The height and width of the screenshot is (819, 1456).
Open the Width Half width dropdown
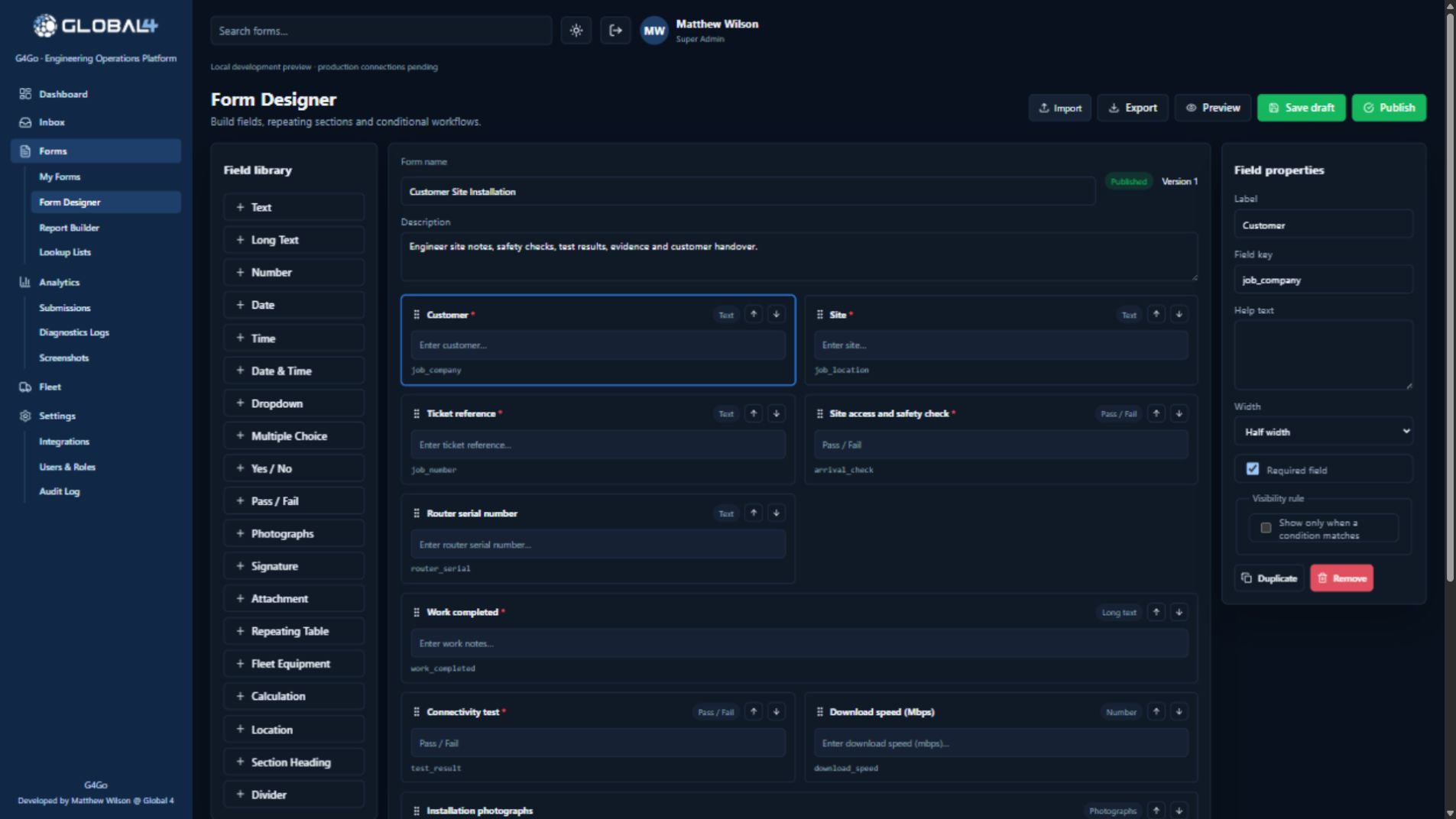(1324, 432)
